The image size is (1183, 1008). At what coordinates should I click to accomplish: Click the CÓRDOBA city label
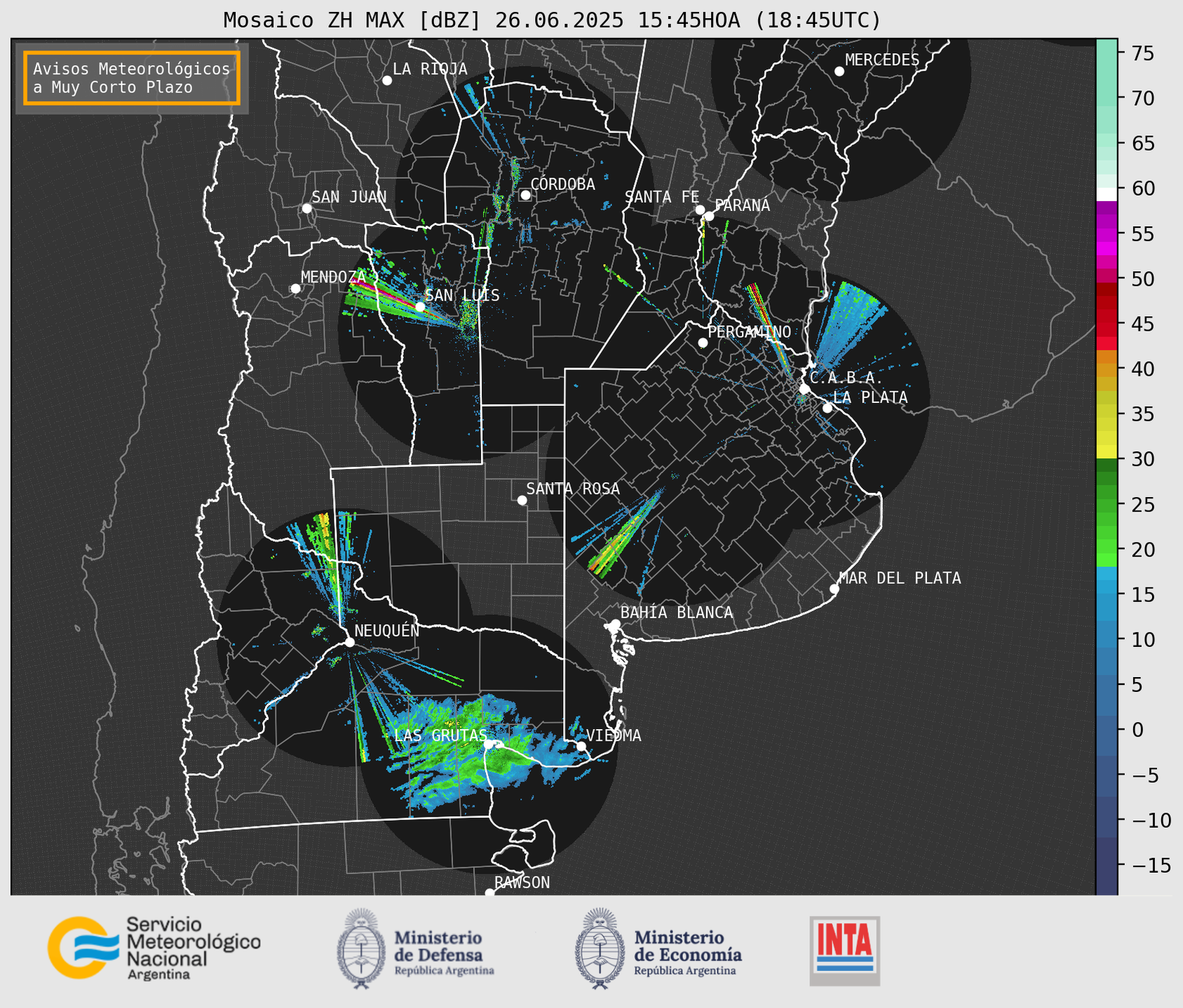click(x=562, y=184)
